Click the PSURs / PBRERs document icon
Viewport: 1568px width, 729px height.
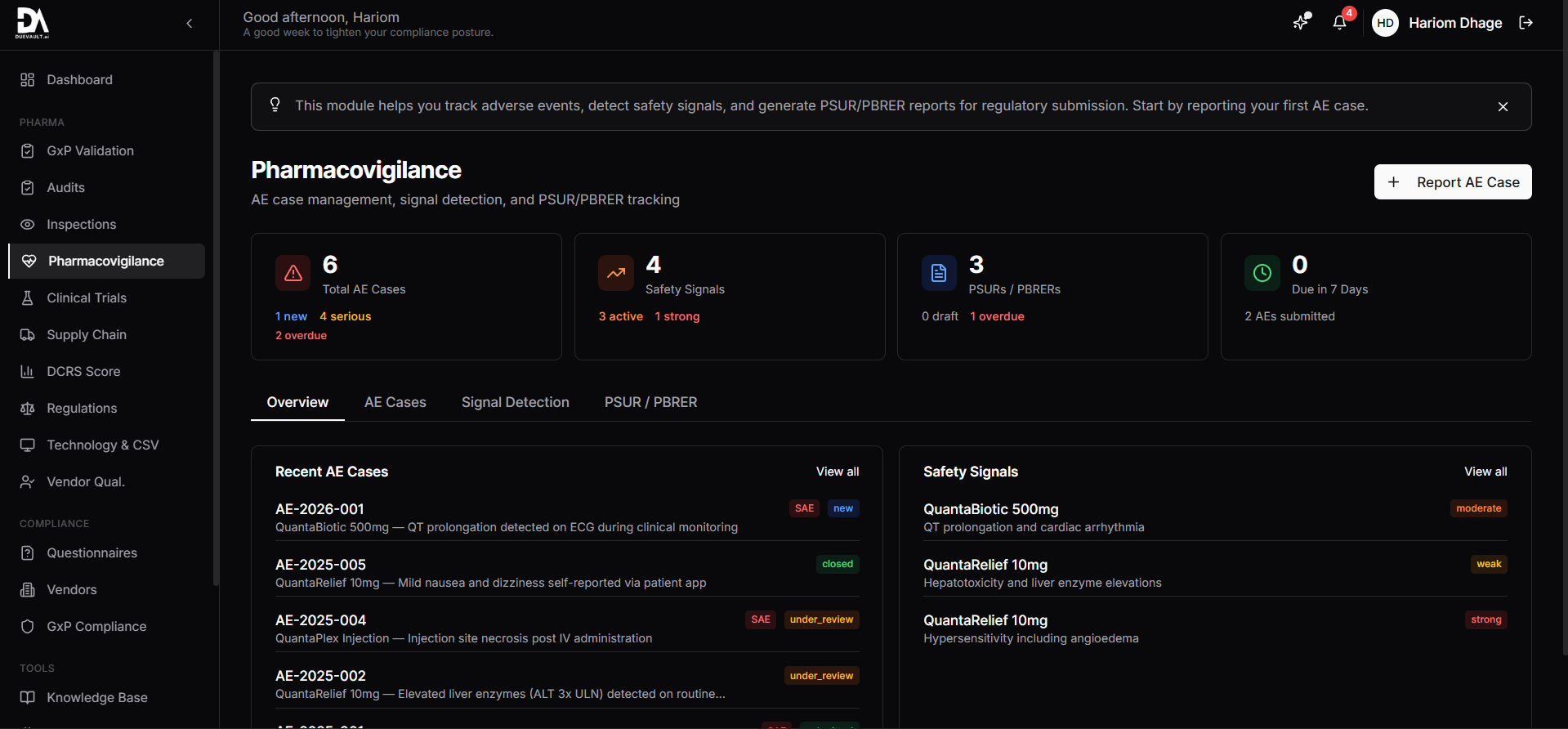coord(939,274)
